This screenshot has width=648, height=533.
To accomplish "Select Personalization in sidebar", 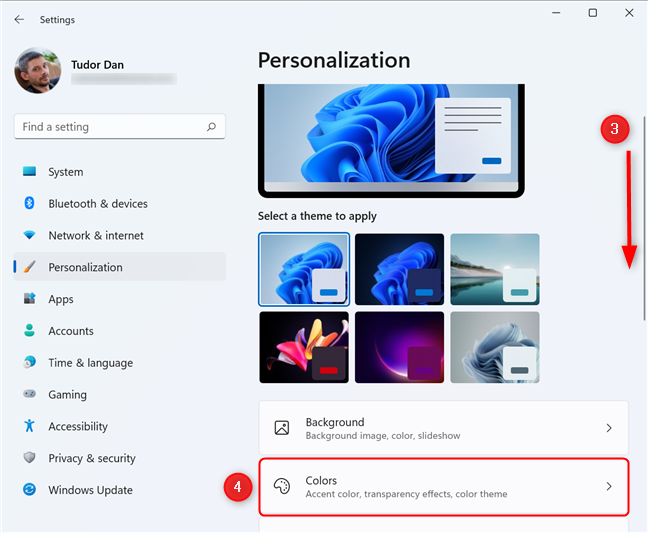I will (x=120, y=267).
